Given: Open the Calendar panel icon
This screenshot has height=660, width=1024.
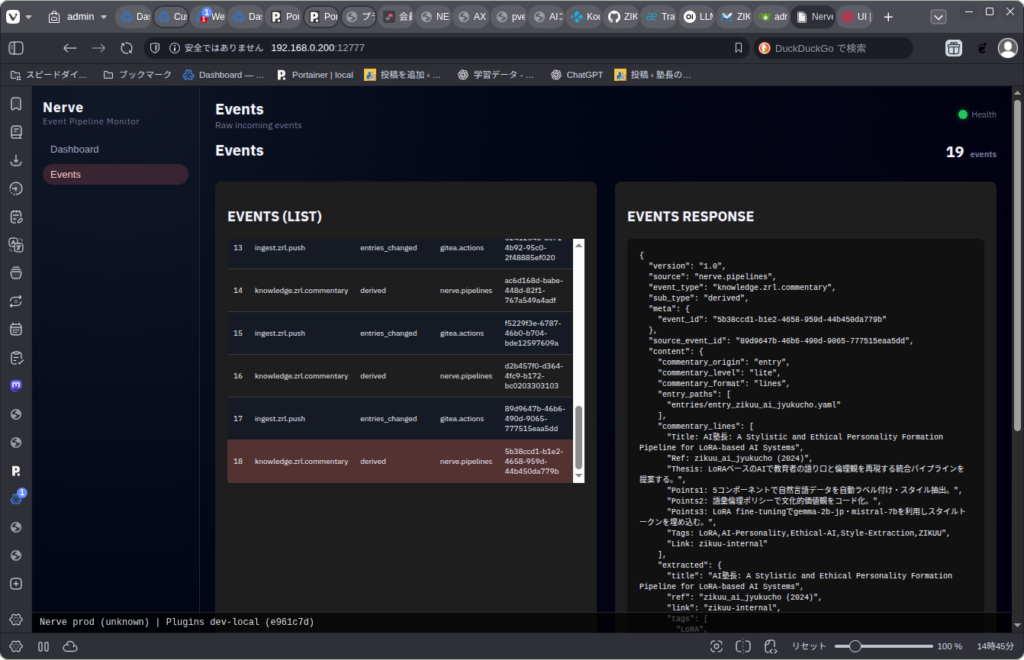Looking at the screenshot, I should coord(16,329).
